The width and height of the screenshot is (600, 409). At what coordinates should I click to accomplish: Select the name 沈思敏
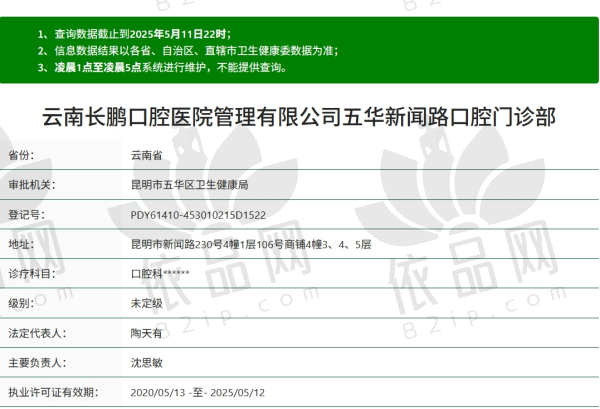click(x=147, y=363)
